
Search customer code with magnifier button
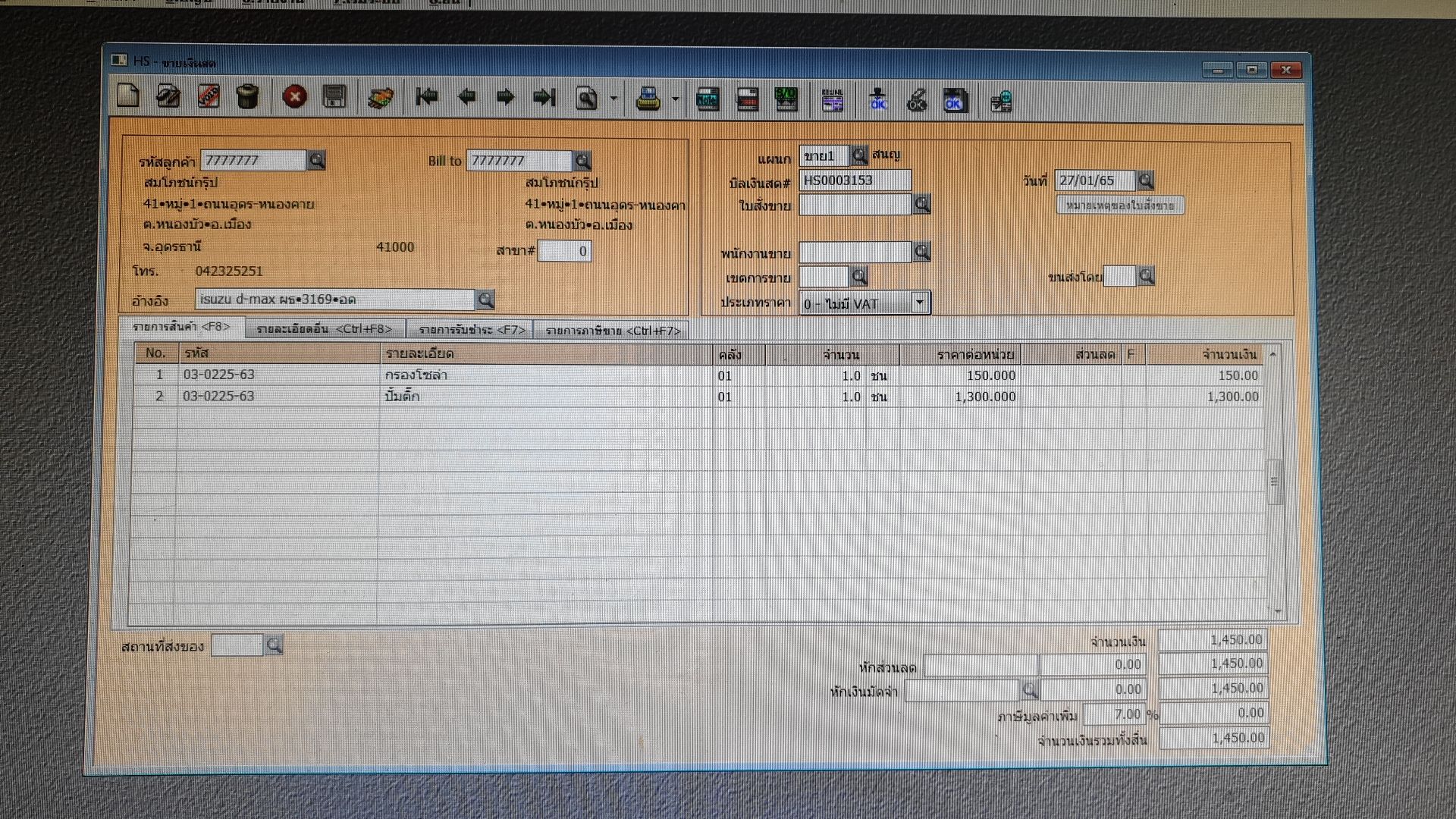click(316, 160)
